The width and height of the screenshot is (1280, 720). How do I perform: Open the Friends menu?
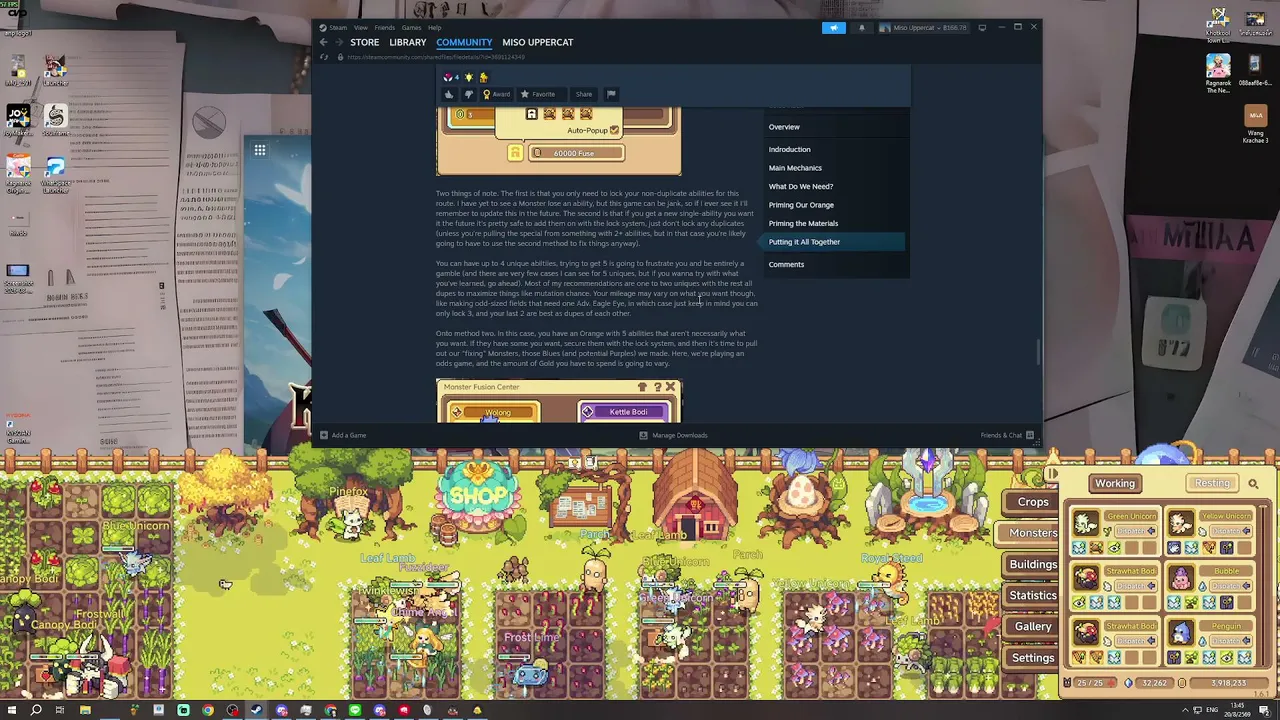click(x=384, y=27)
